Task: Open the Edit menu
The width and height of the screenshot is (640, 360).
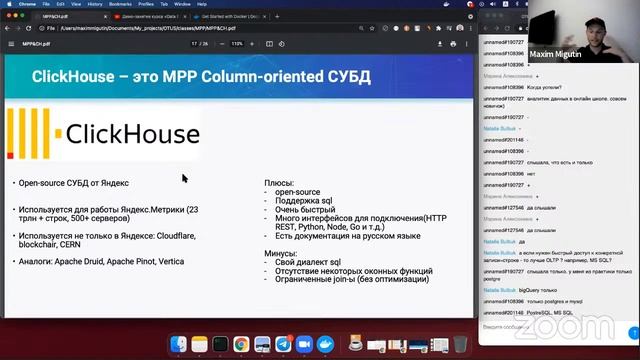Action: coord(60,4)
